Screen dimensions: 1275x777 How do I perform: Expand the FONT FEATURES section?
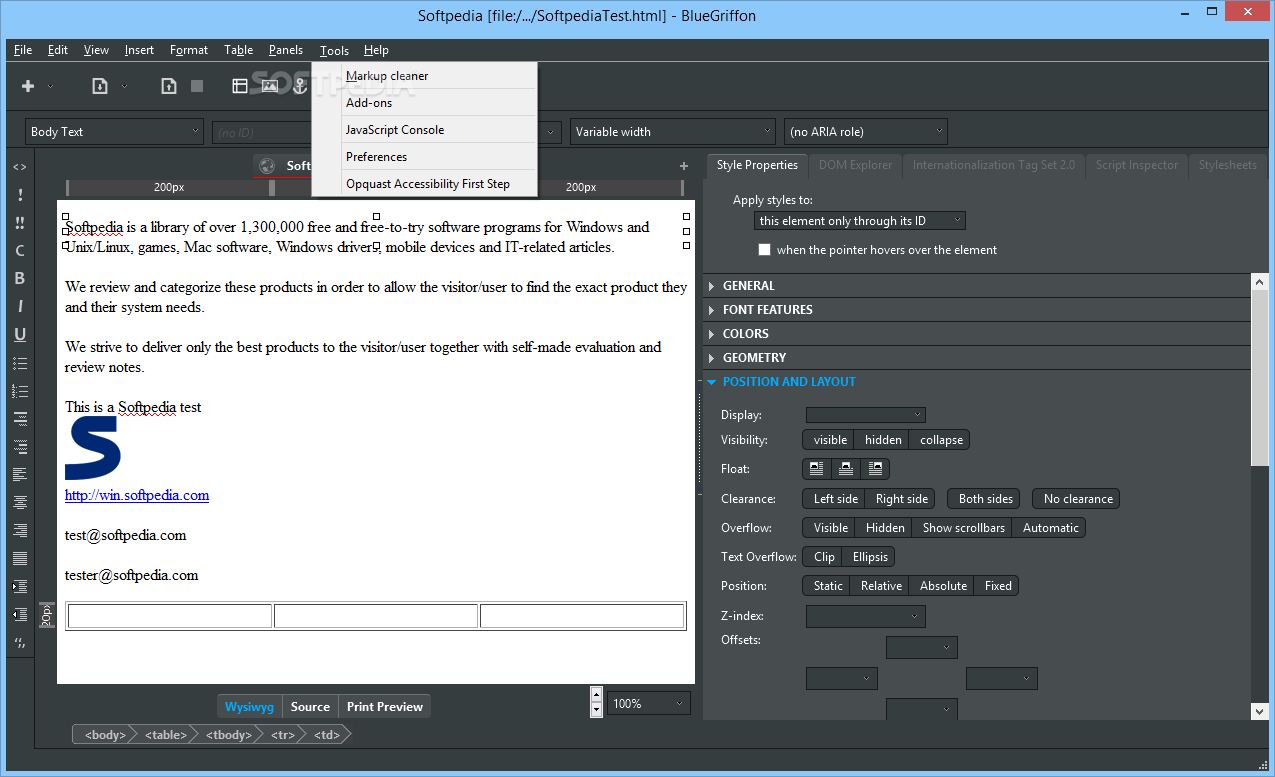(x=977, y=310)
